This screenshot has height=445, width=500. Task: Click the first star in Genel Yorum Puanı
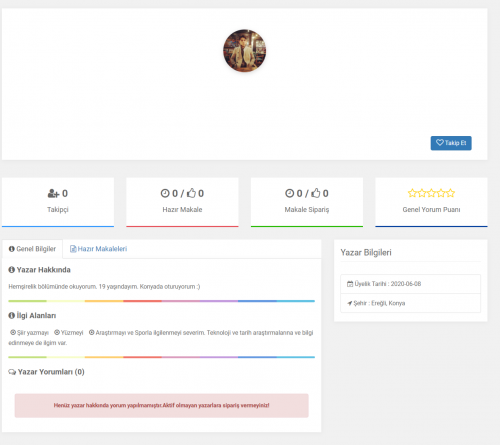tap(412, 193)
